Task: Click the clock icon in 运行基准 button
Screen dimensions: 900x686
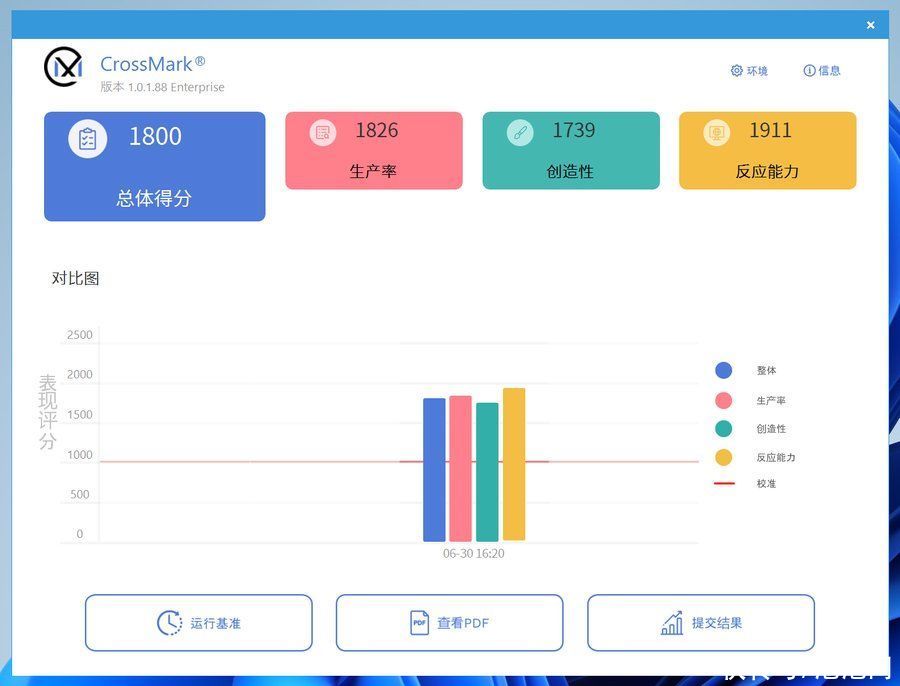Action: point(169,623)
